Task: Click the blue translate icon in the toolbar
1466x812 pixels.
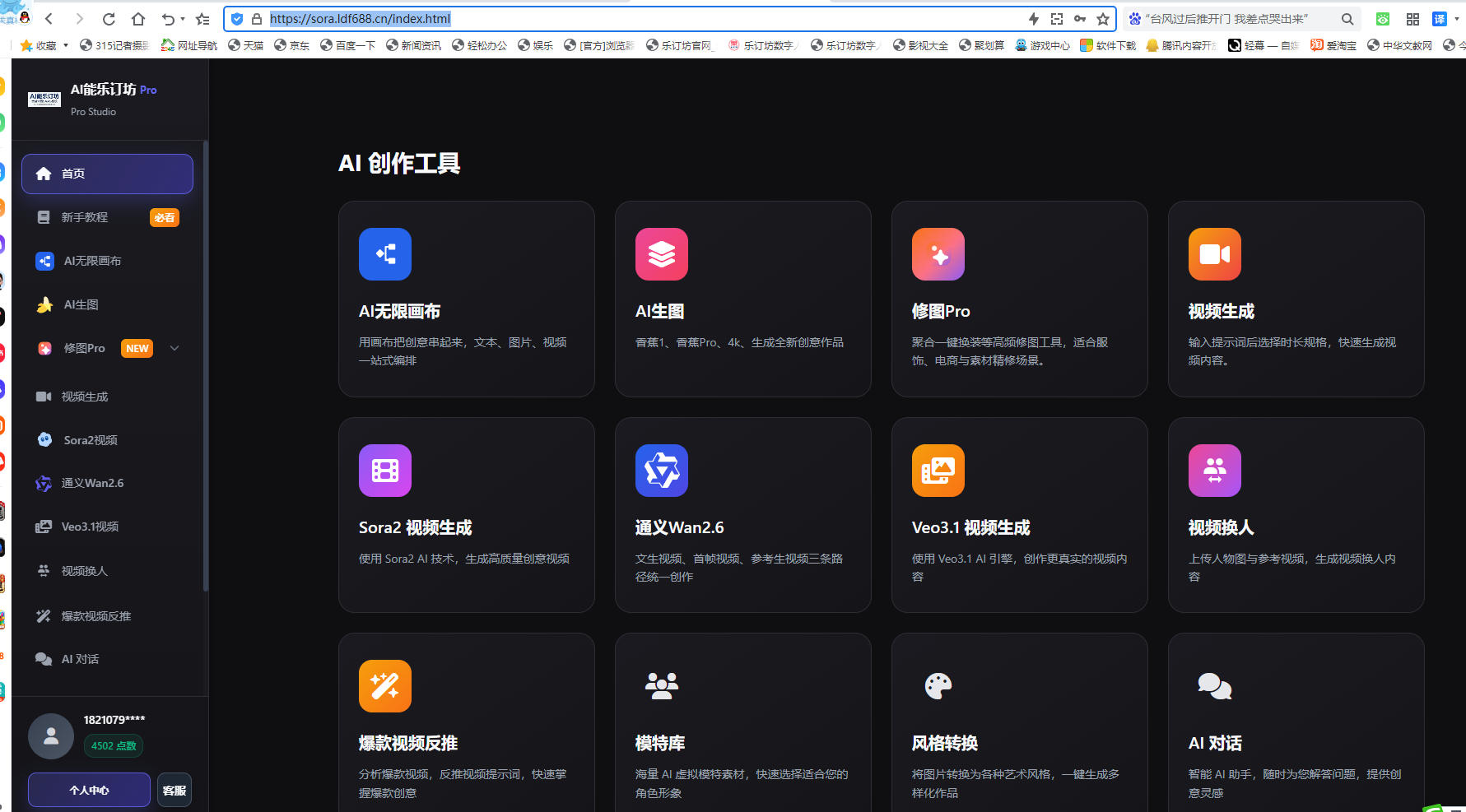Action: (x=1440, y=19)
